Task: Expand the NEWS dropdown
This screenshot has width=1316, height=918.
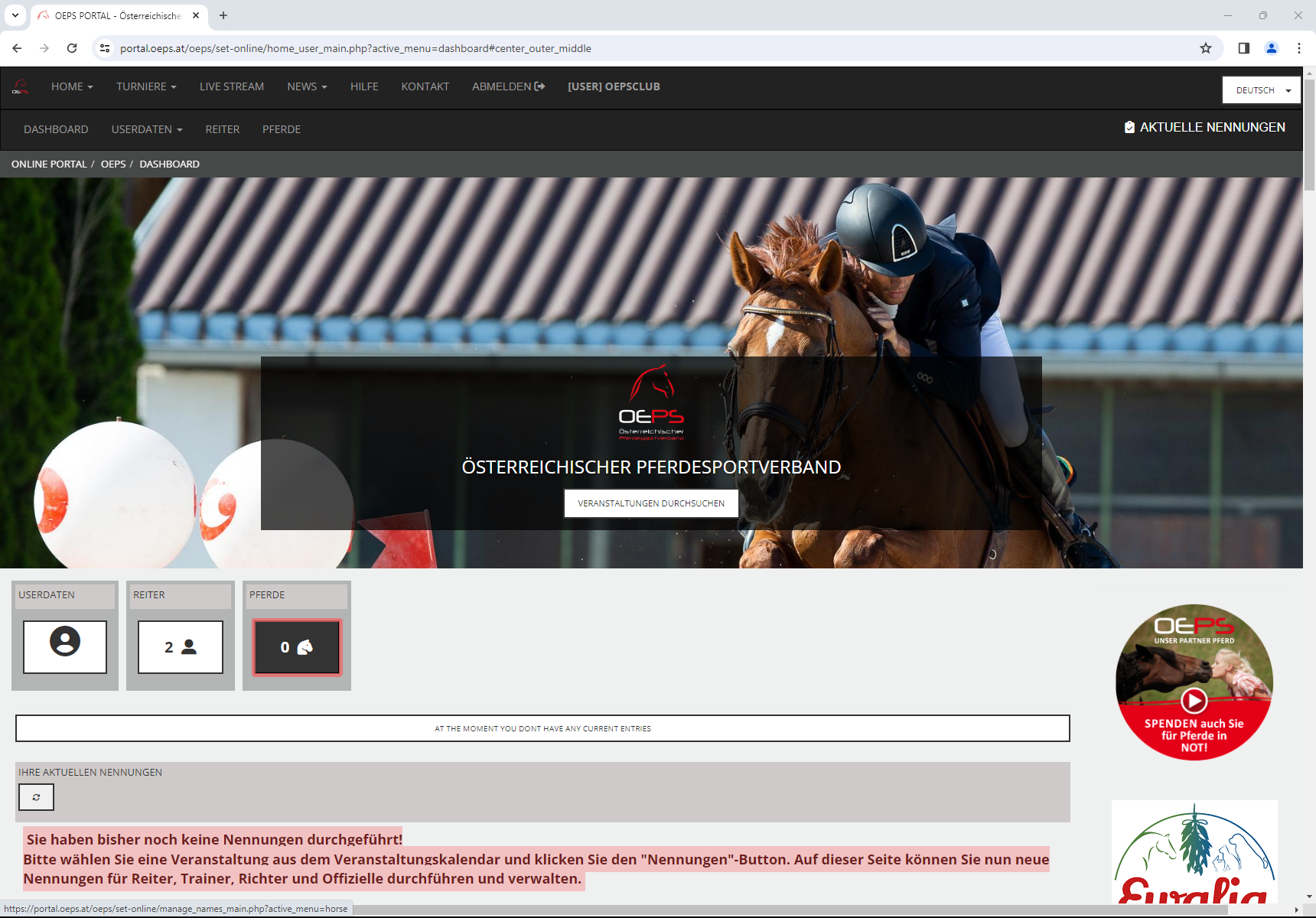Action: point(307,86)
